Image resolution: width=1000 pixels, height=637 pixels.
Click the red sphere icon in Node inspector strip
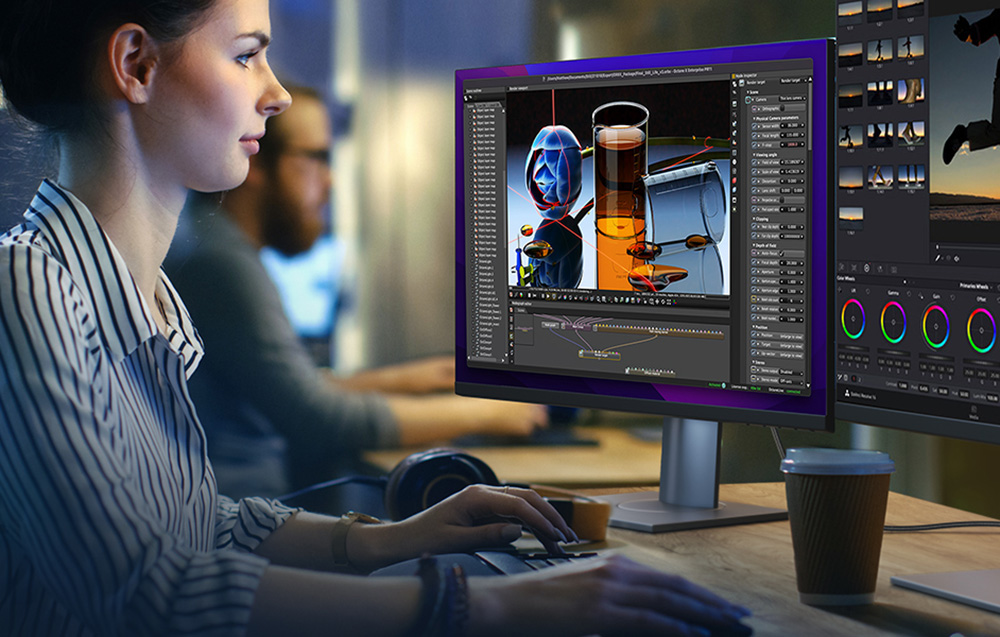coord(734,180)
